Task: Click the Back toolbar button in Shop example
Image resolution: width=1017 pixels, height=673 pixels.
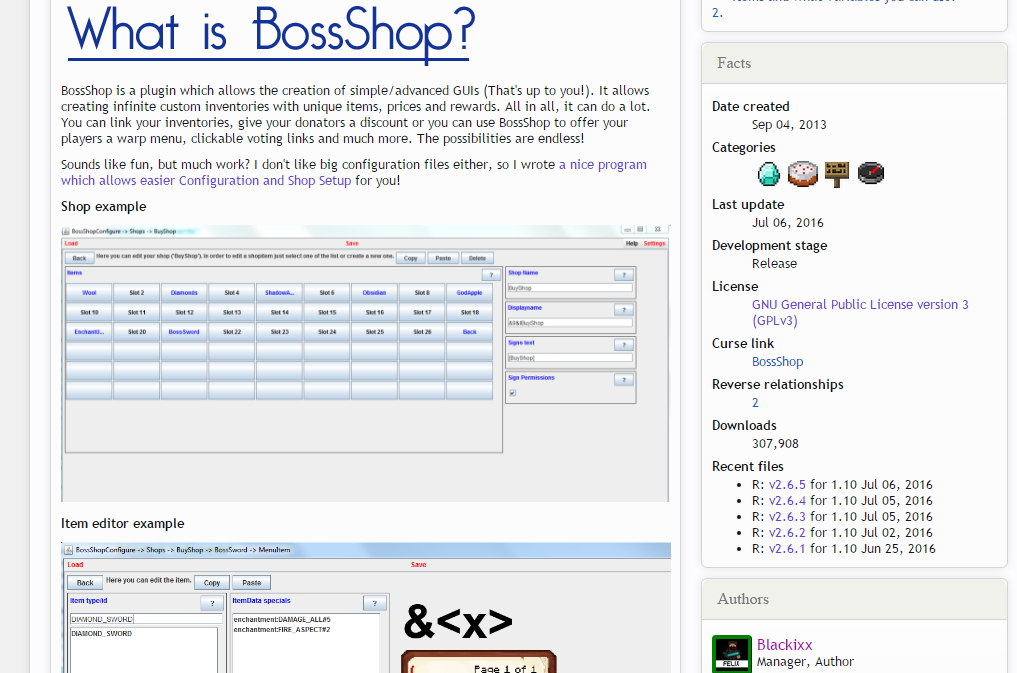Action: [x=79, y=258]
